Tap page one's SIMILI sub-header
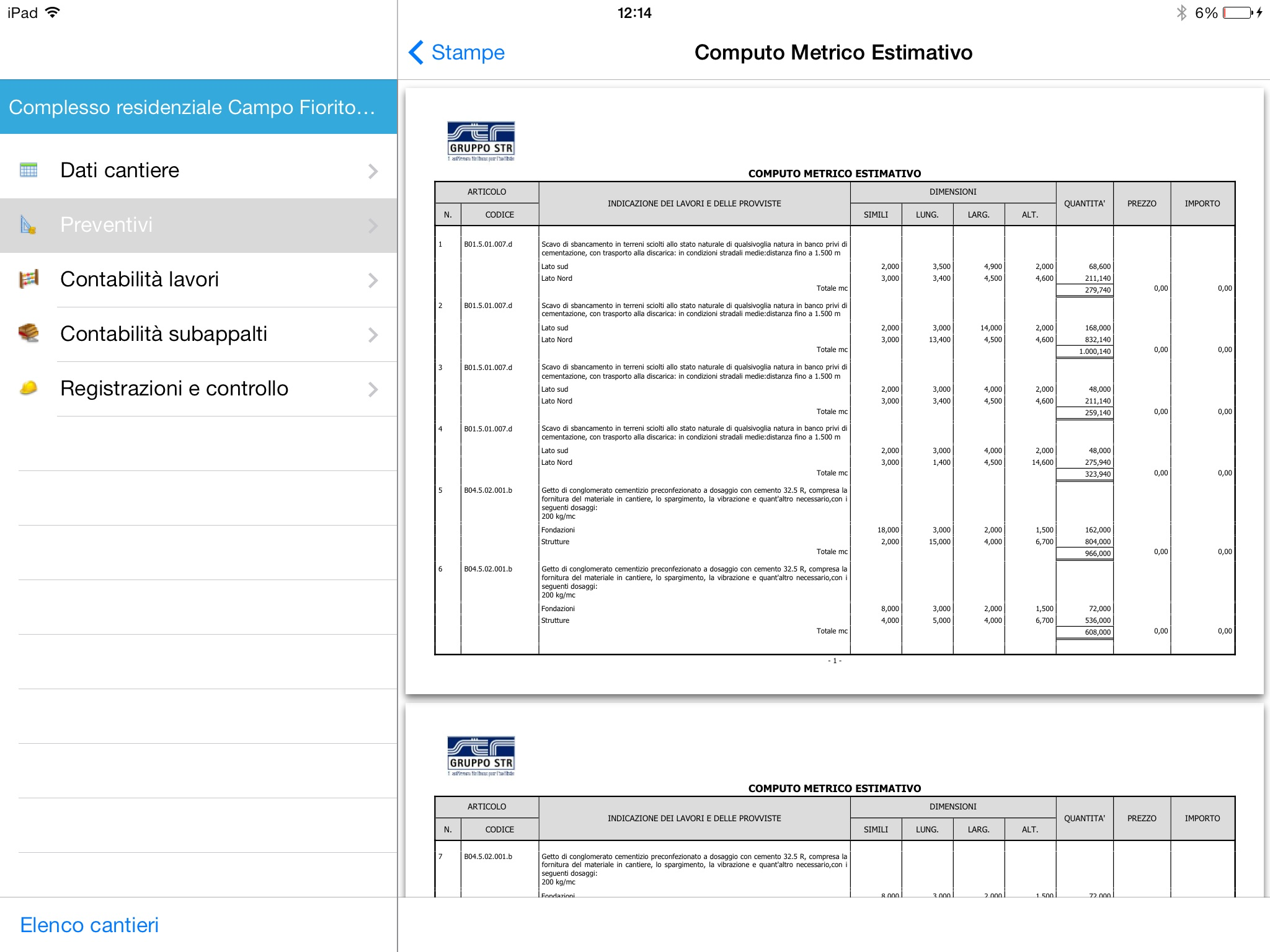The width and height of the screenshot is (1270, 952). coord(876,214)
